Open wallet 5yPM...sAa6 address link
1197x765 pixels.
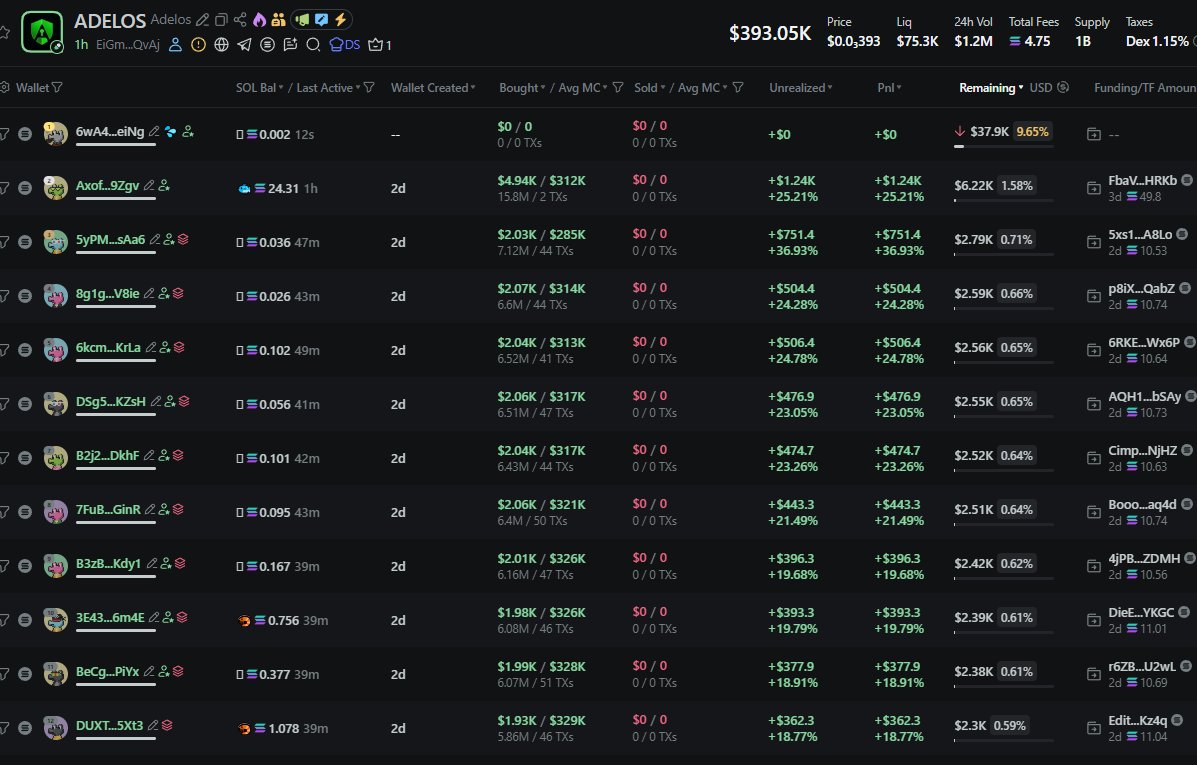coord(110,240)
